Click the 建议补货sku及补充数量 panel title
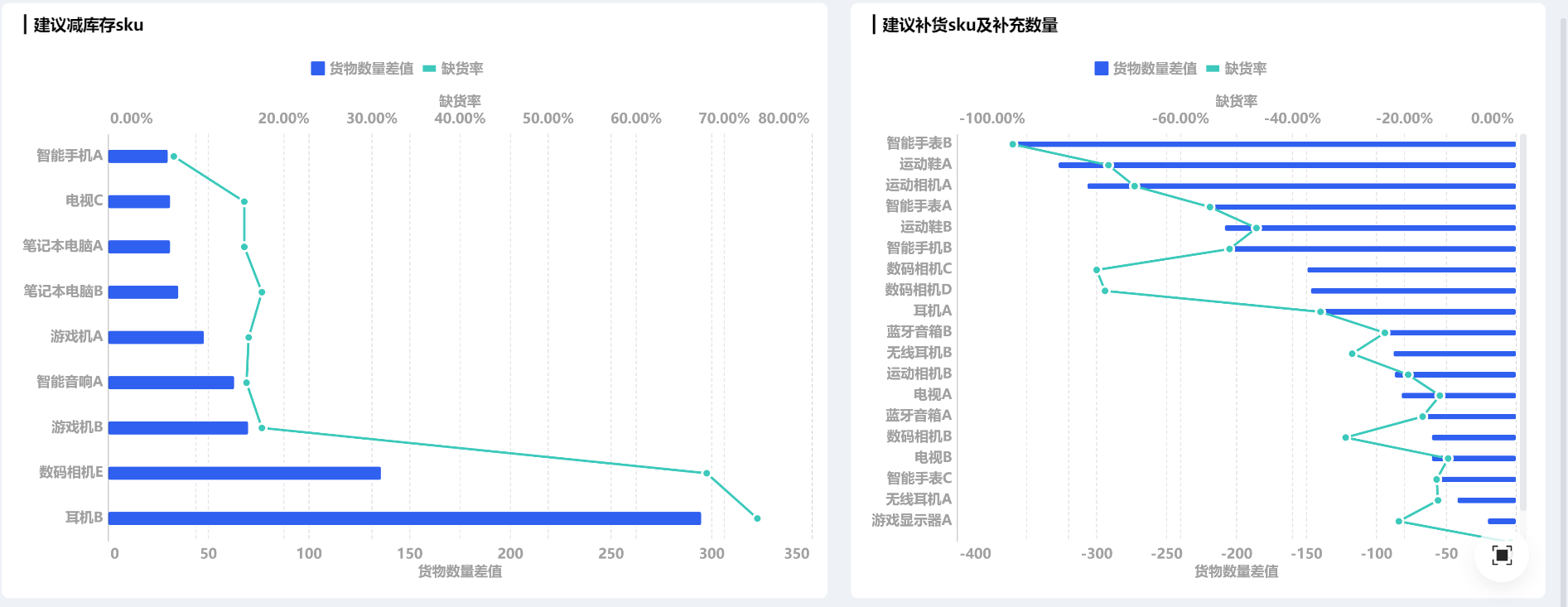 (969, 25)
